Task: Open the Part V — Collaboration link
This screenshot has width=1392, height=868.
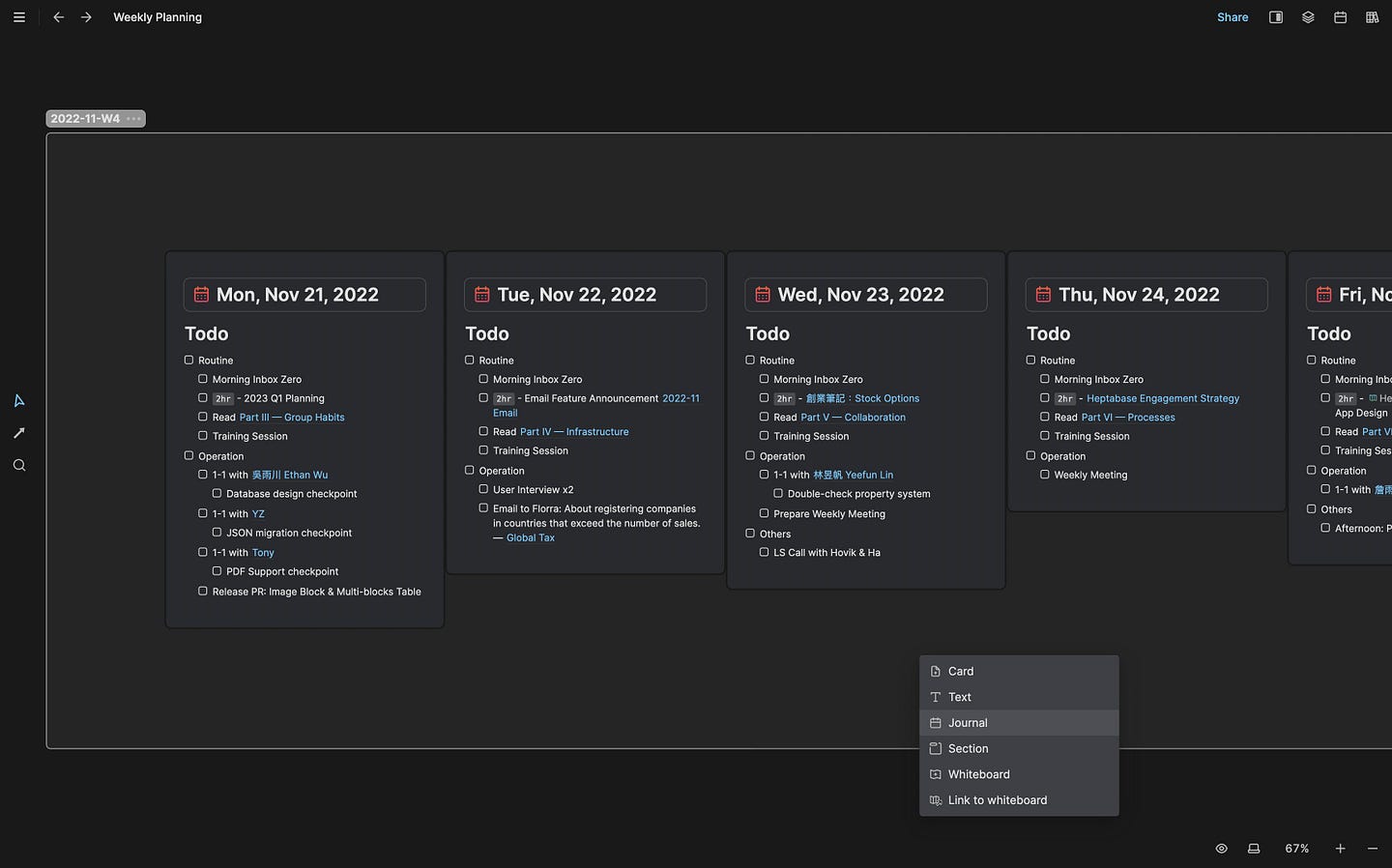Action: tap(854, 418)
